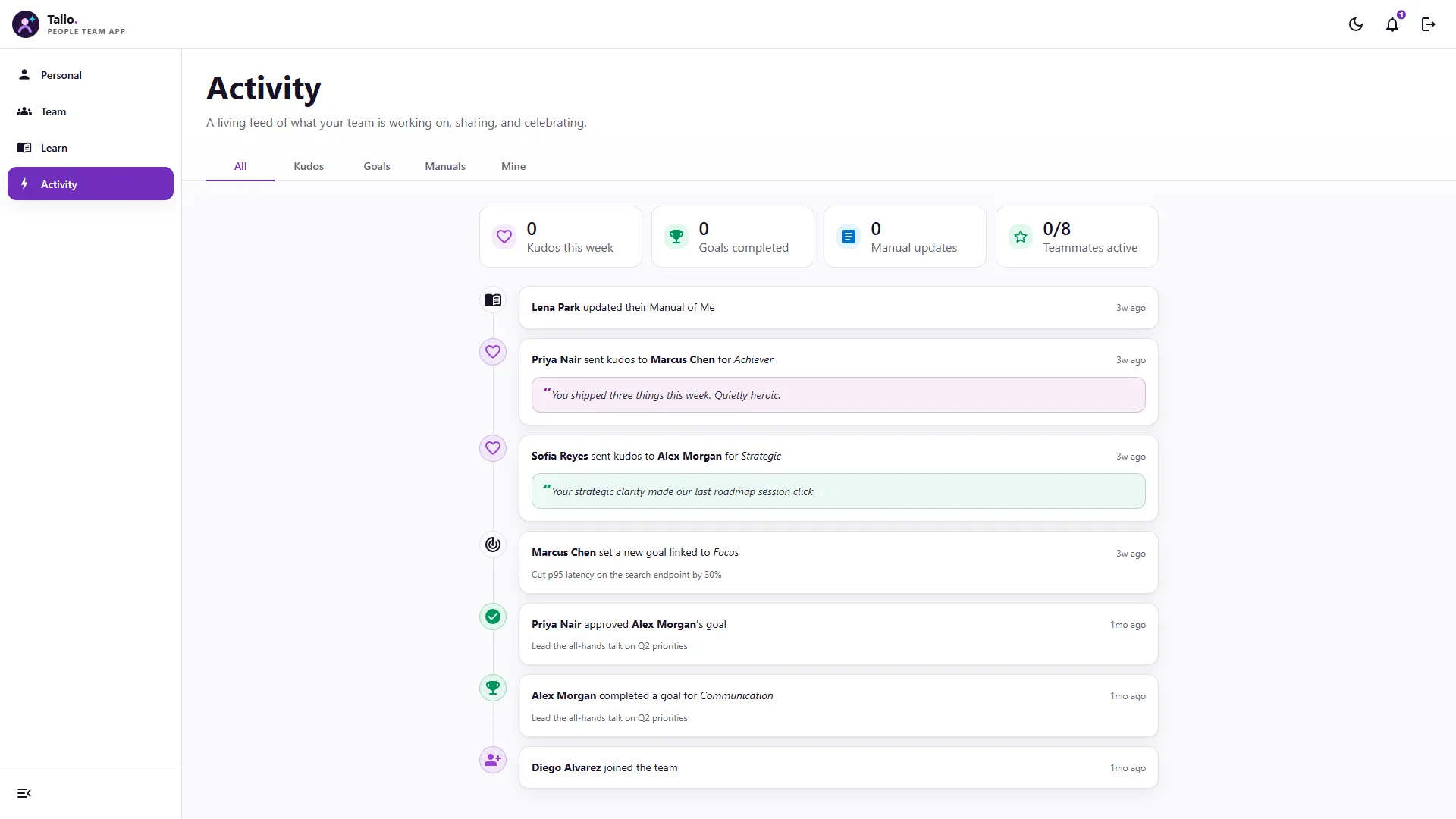This screenshot has height=819, width=1456.
Task: Click the Focus label in Marcus Chen's goal
Action: click(726, 553)
